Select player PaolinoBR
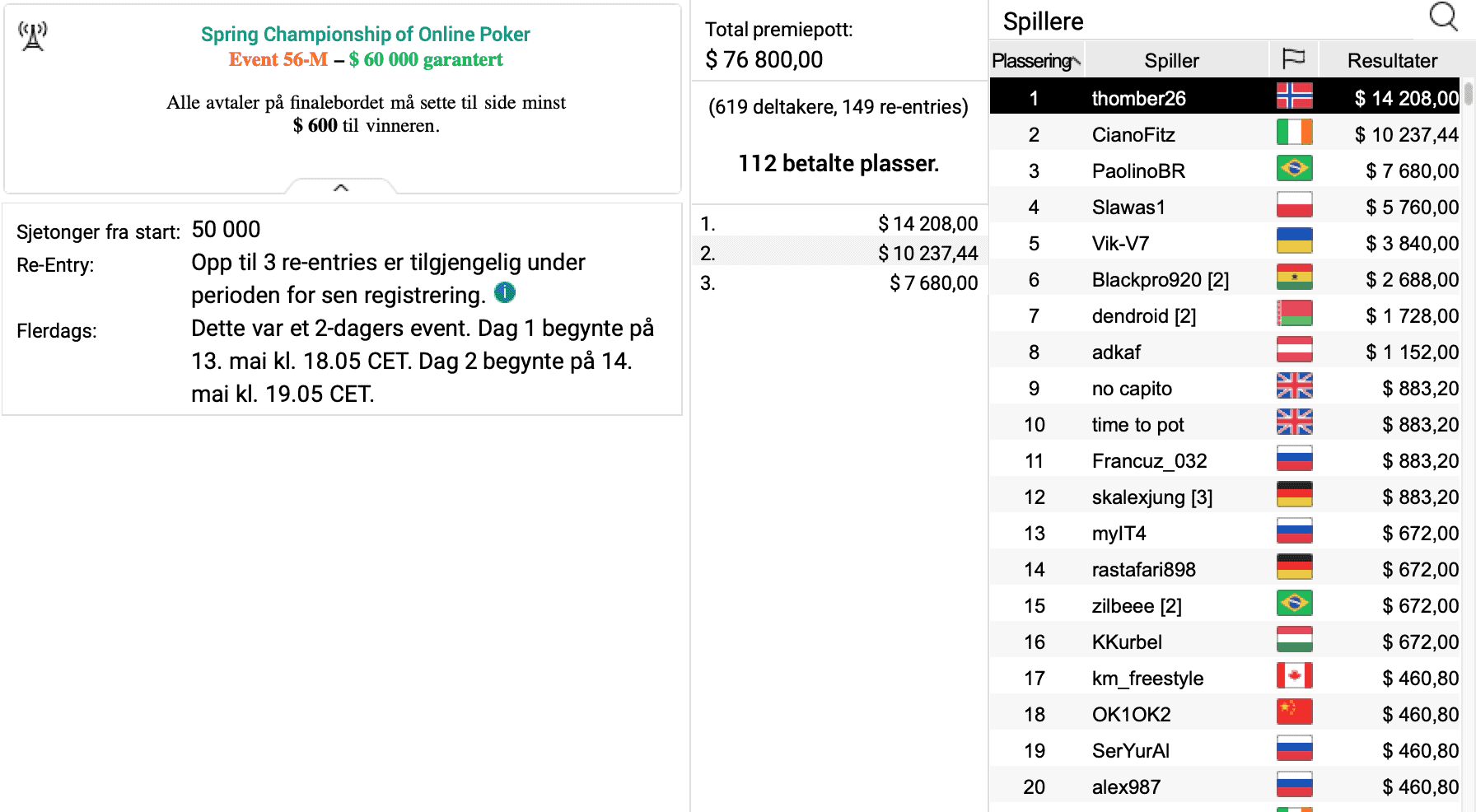The image size is (1476, 812). pyautogui.click(x=1138, y=170)
